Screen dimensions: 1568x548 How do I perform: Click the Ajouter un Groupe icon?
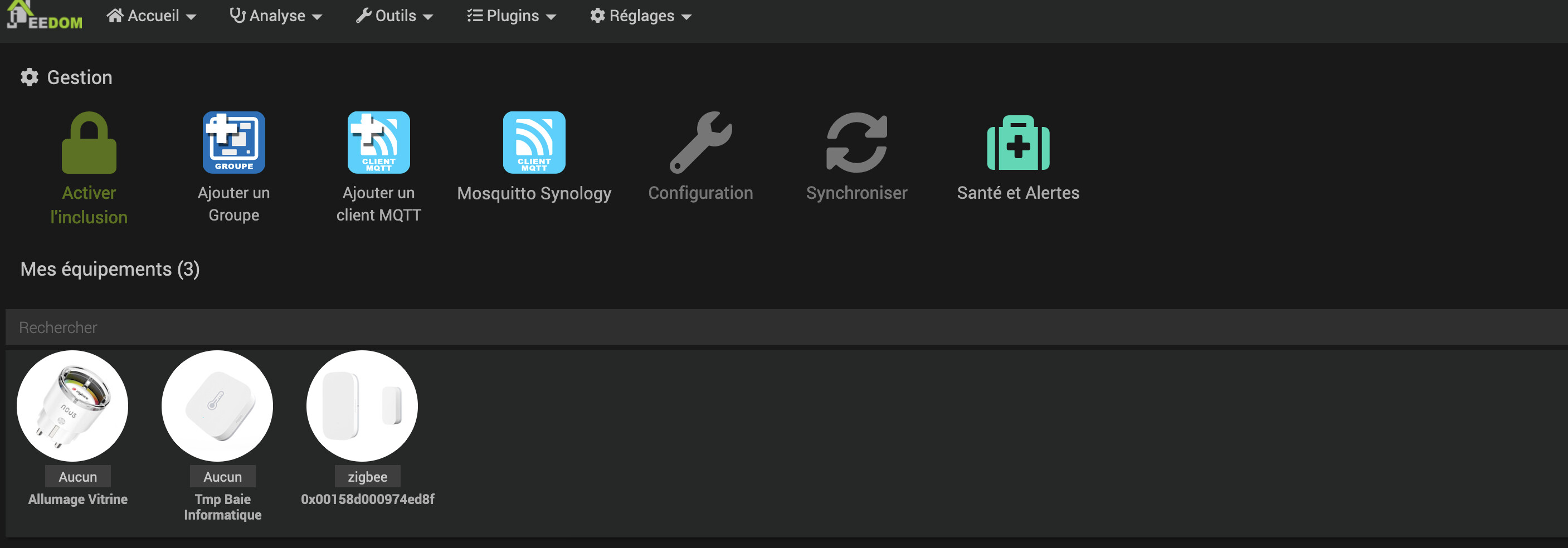click(x=233, y=143)
